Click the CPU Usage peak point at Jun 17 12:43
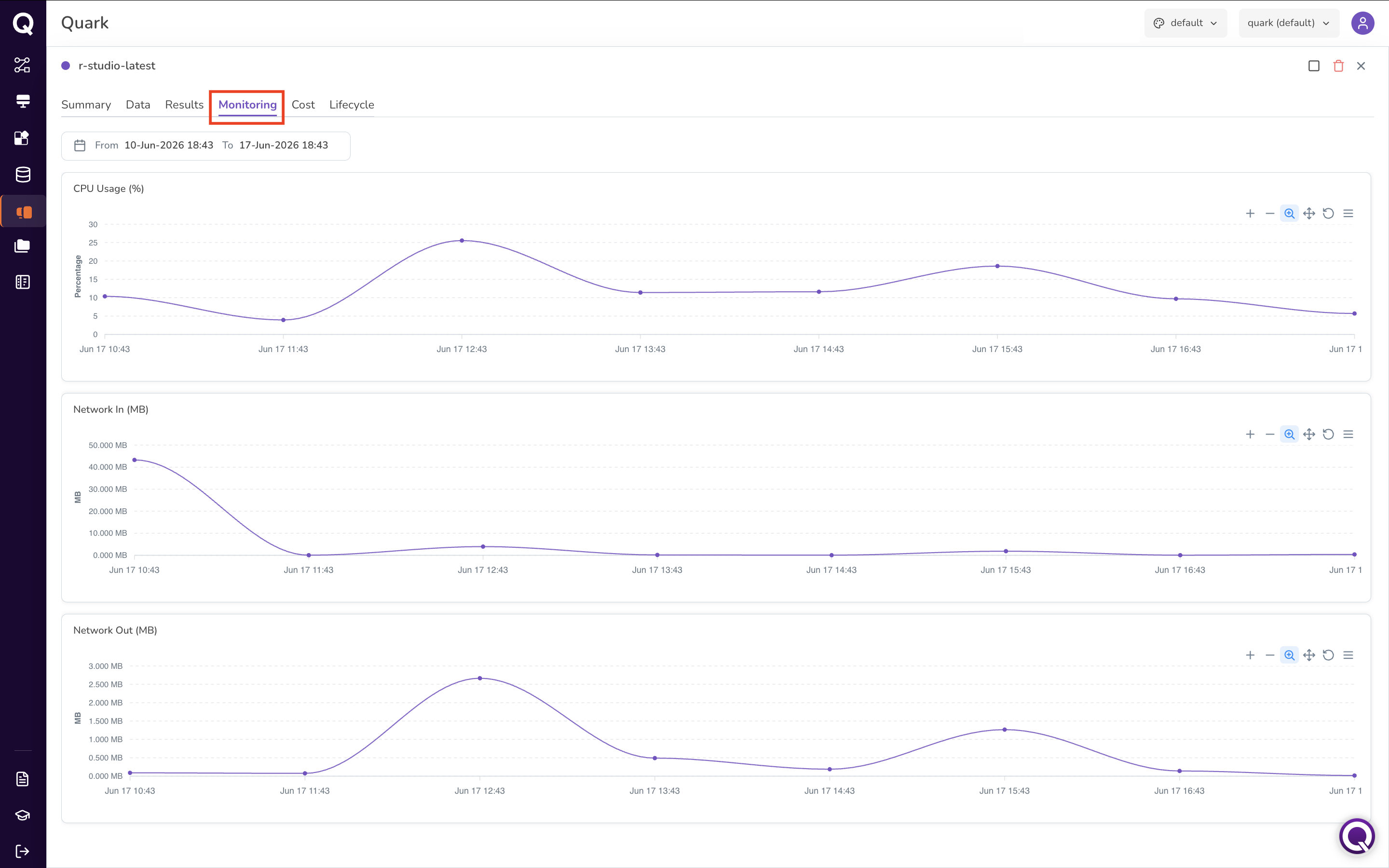Screen dimensions: 1389x868 [x=462, y=241]
